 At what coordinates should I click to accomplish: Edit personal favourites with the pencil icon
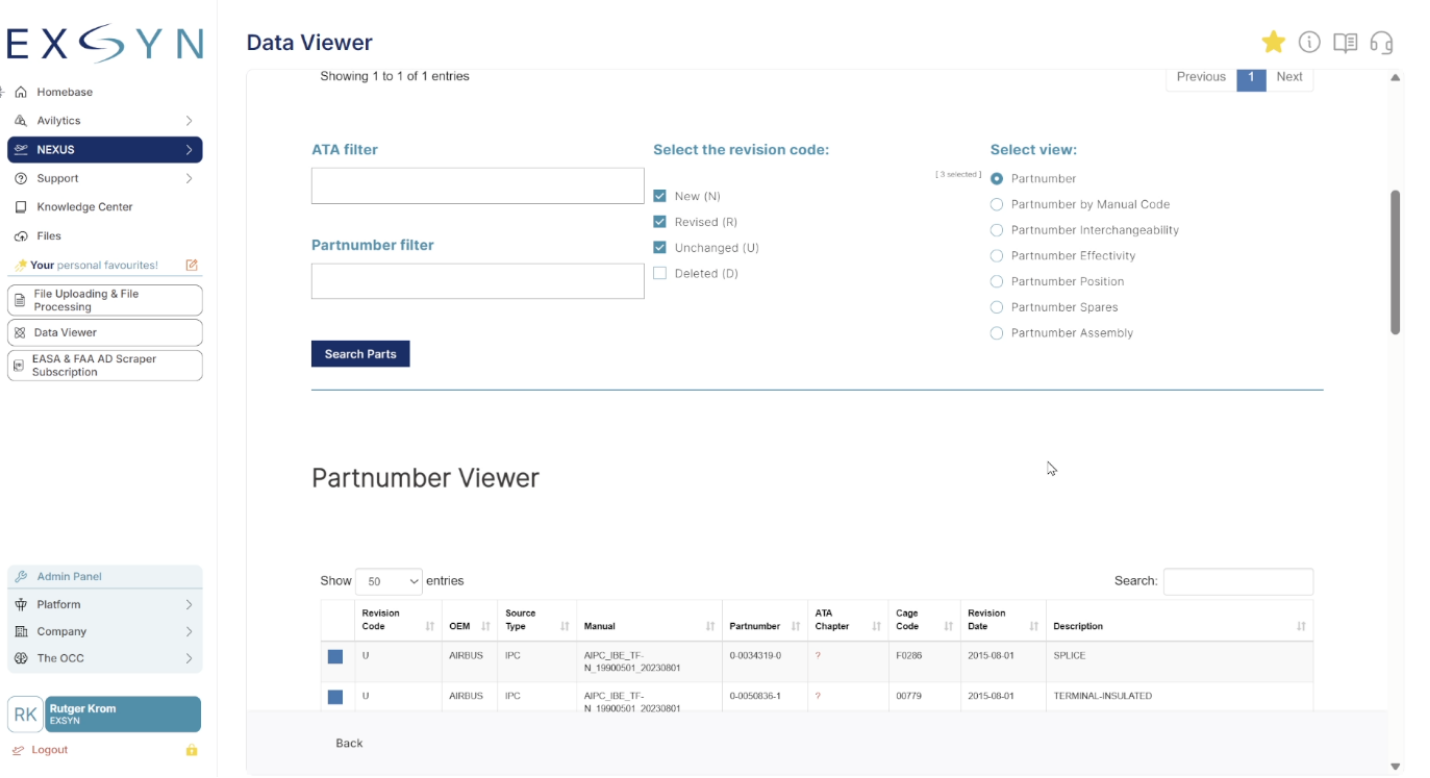192,265
